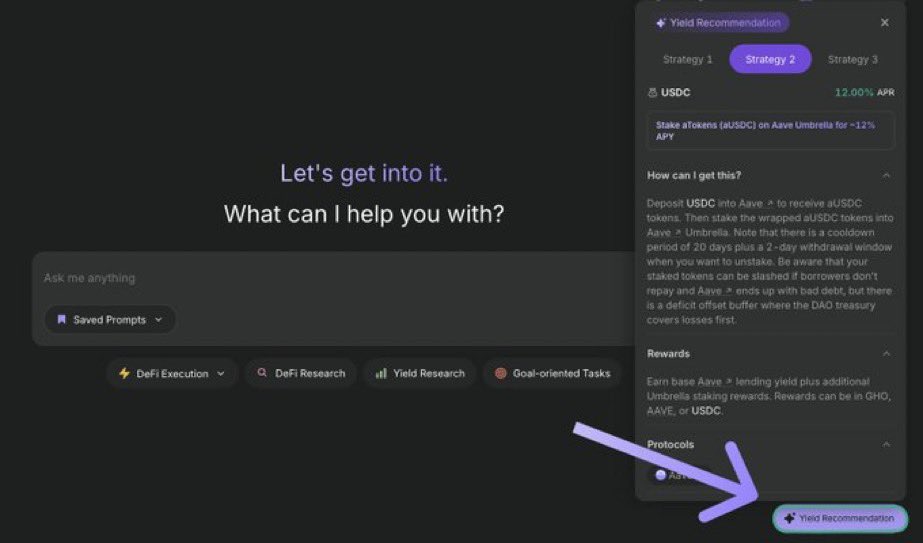Screen dimensions: 923x543
Task: Click the floating Yield Recommendation button
Action: [x=840, y=518]
